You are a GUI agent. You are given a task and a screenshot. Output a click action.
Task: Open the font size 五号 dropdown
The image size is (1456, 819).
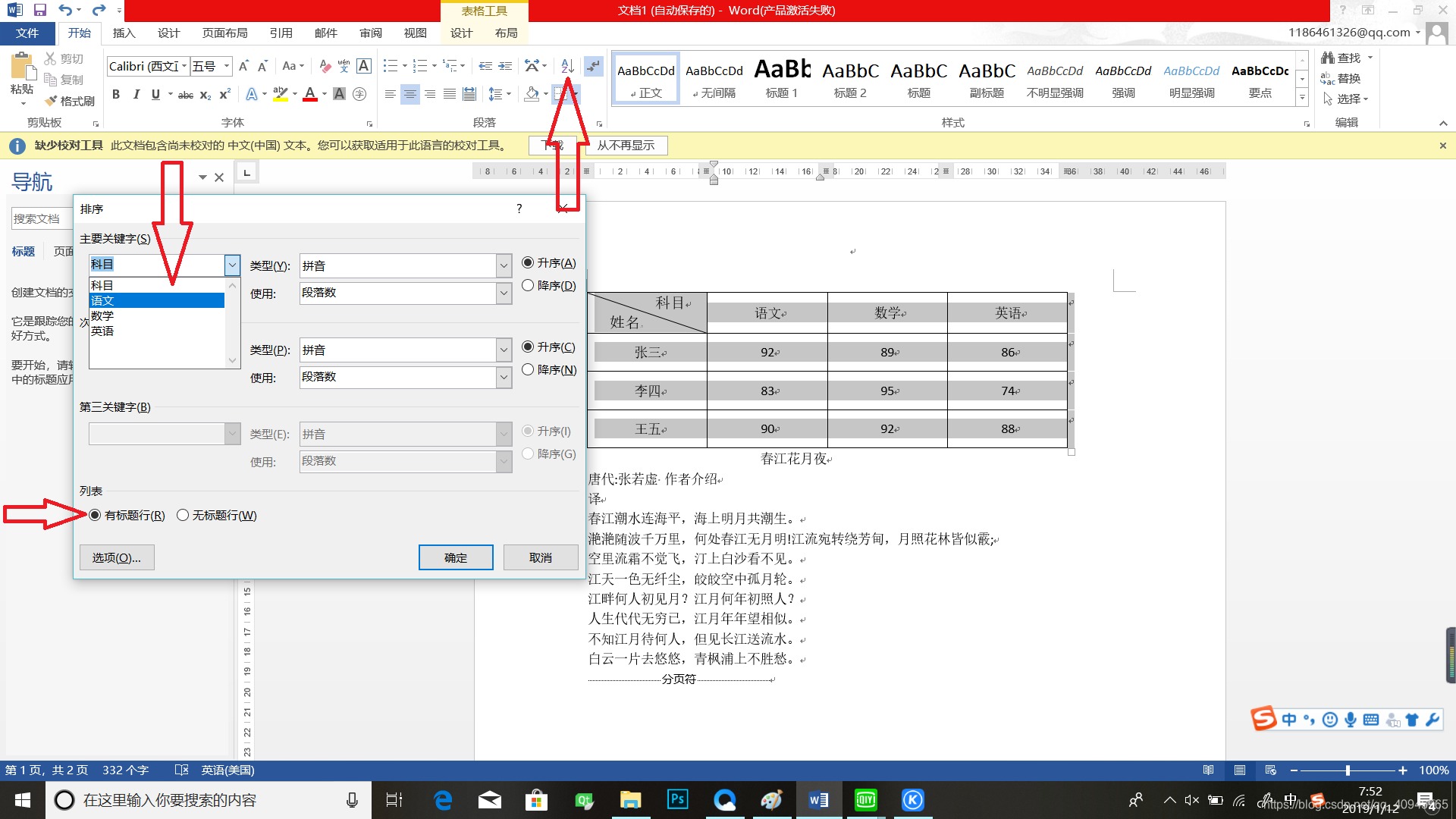226,67
